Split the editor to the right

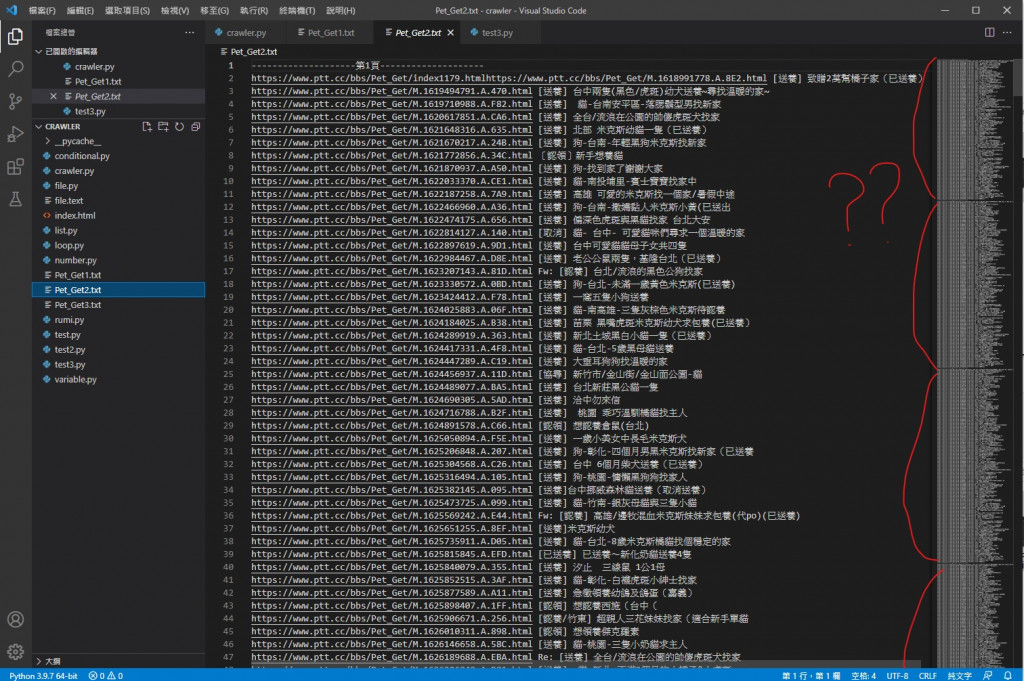pos(989,32)
